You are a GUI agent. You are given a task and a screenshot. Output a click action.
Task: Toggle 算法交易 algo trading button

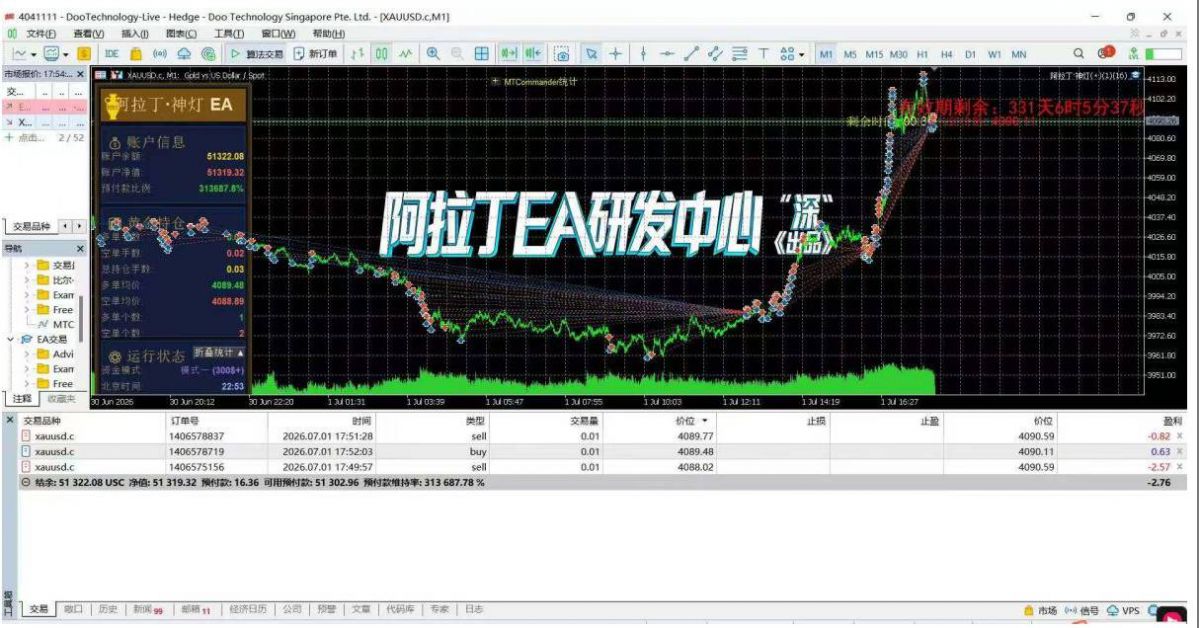tap(256, 54)
